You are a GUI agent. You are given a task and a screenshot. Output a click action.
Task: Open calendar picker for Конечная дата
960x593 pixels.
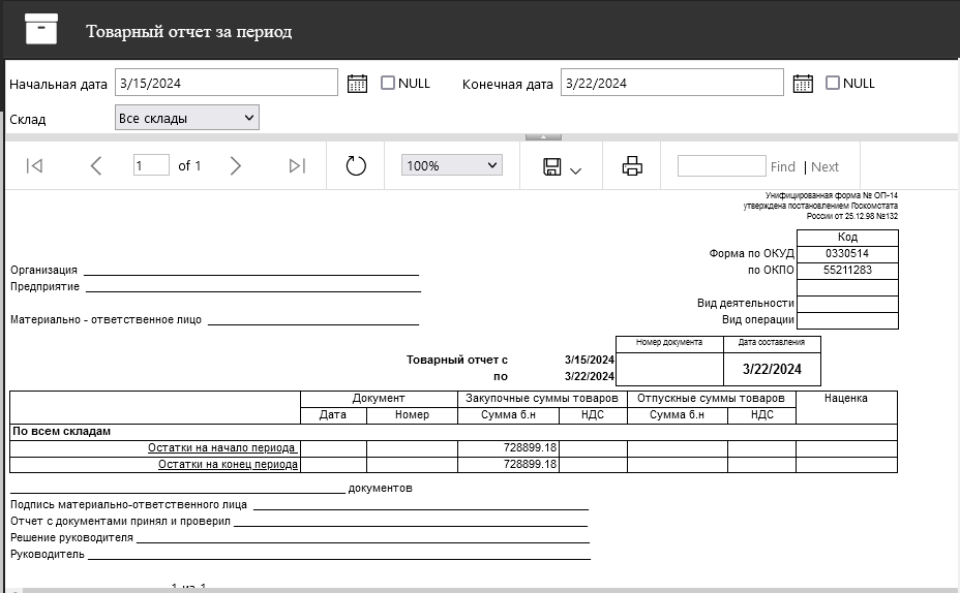coord(801,83)
